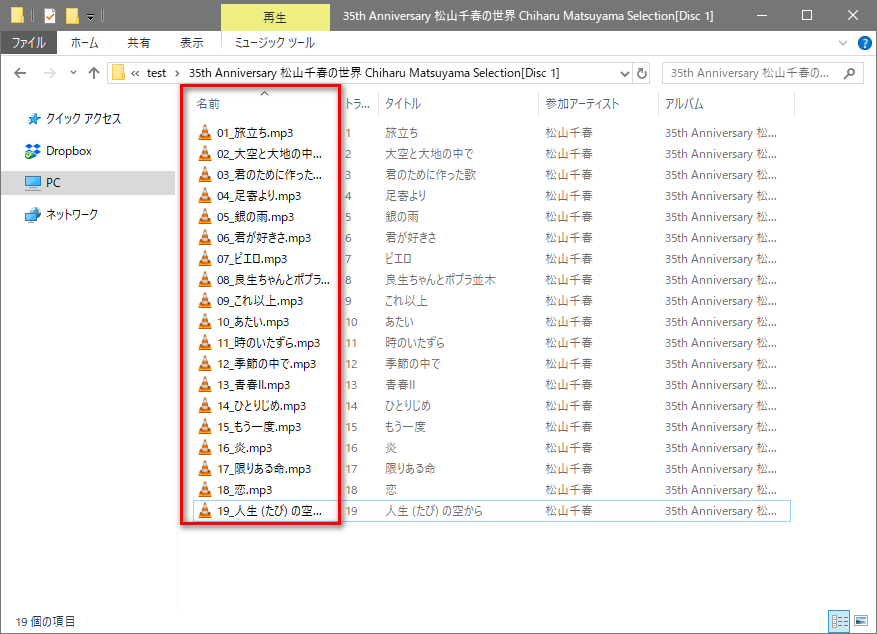
Task: Go up one folder level
Action: [94, 73]
